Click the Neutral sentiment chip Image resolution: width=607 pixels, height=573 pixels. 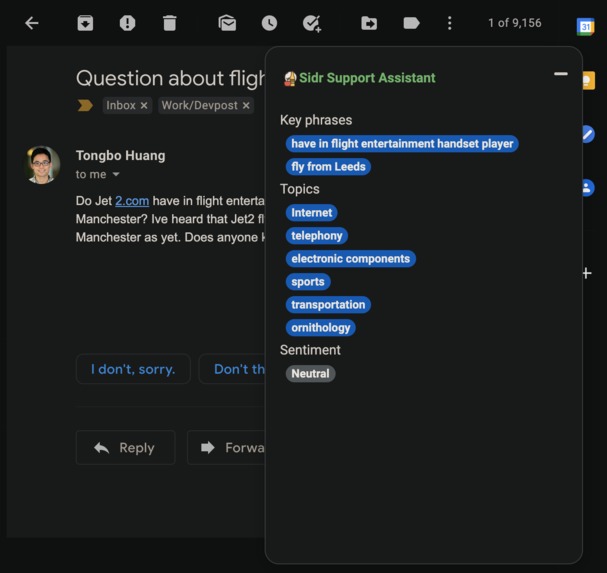[310, 374]
